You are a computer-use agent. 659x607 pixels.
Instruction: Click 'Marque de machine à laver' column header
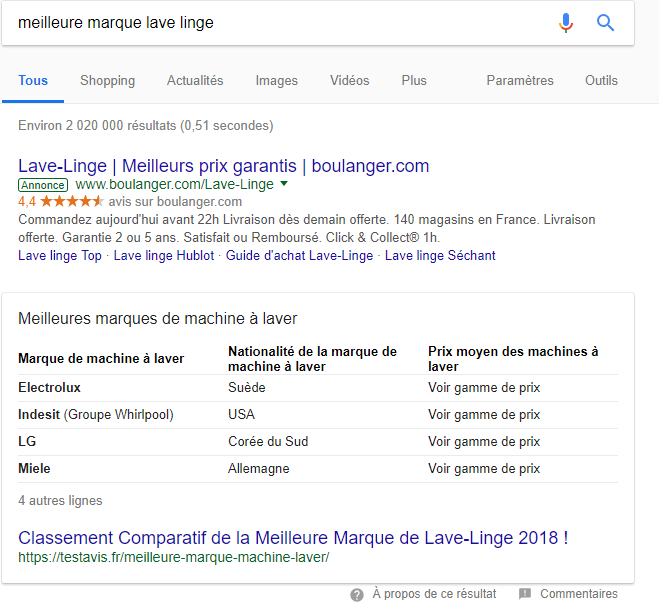[x=101, y=359]
